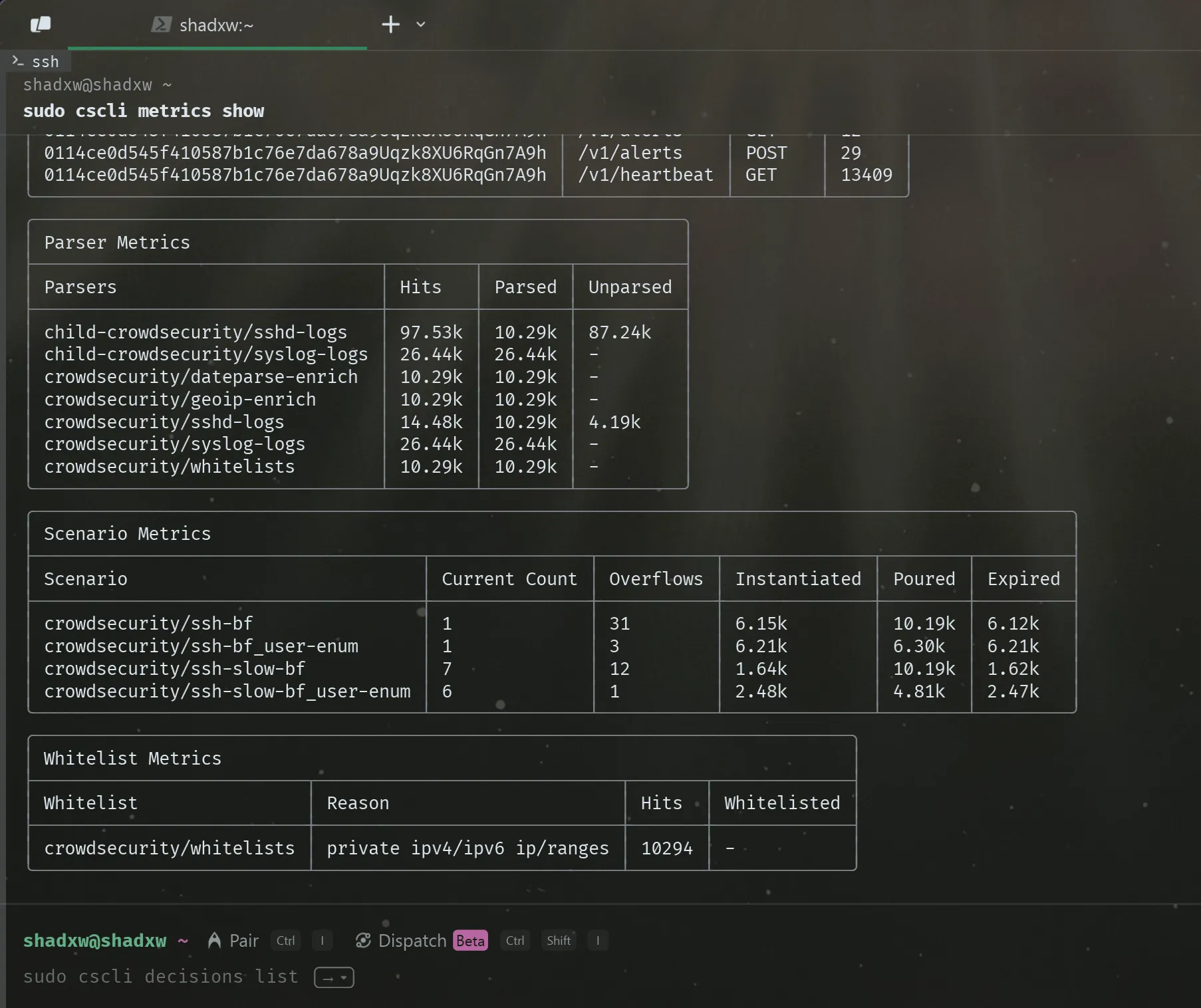Activate Dispatch mode
Image resolution: width=1201 pixels, height=1008 pixels.
412,941
